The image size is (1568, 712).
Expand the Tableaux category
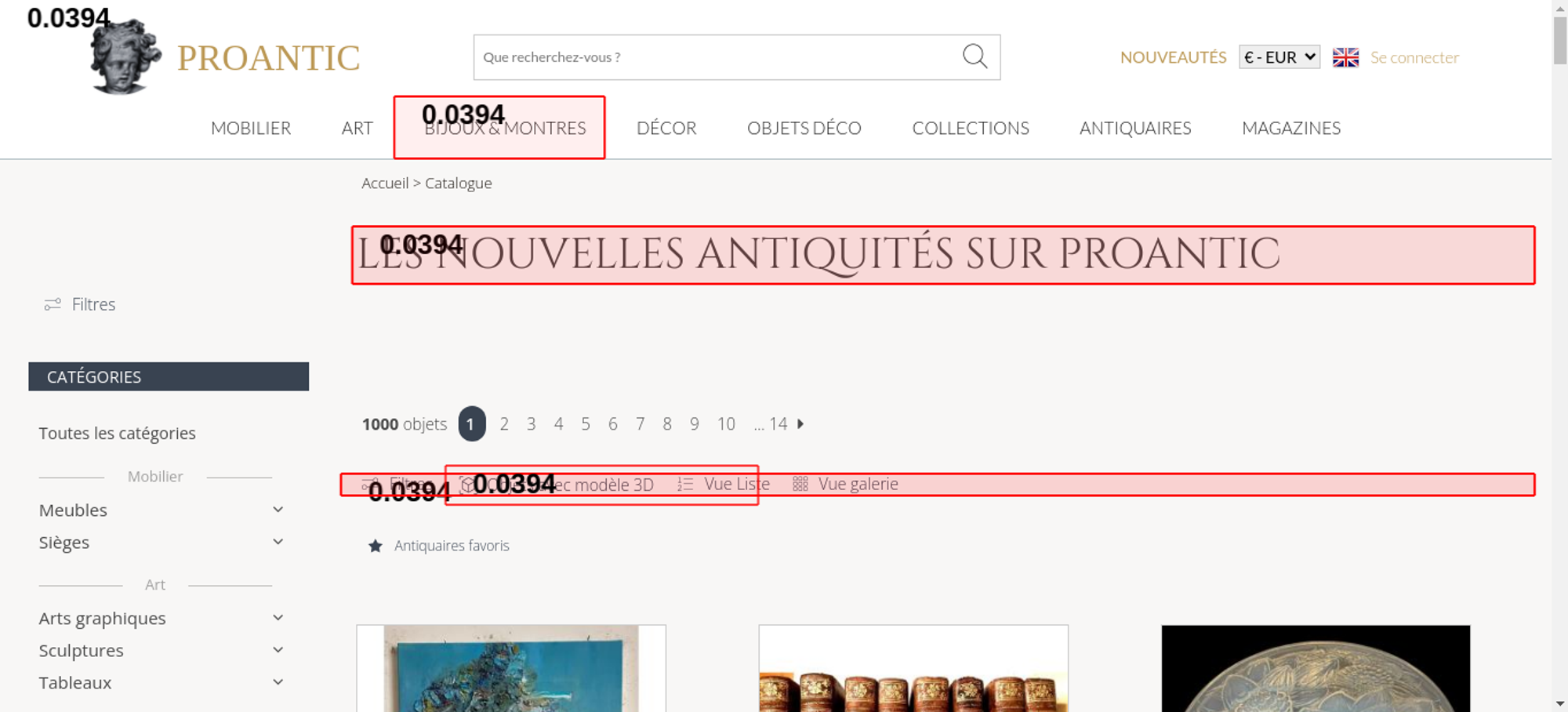point(278,682)
